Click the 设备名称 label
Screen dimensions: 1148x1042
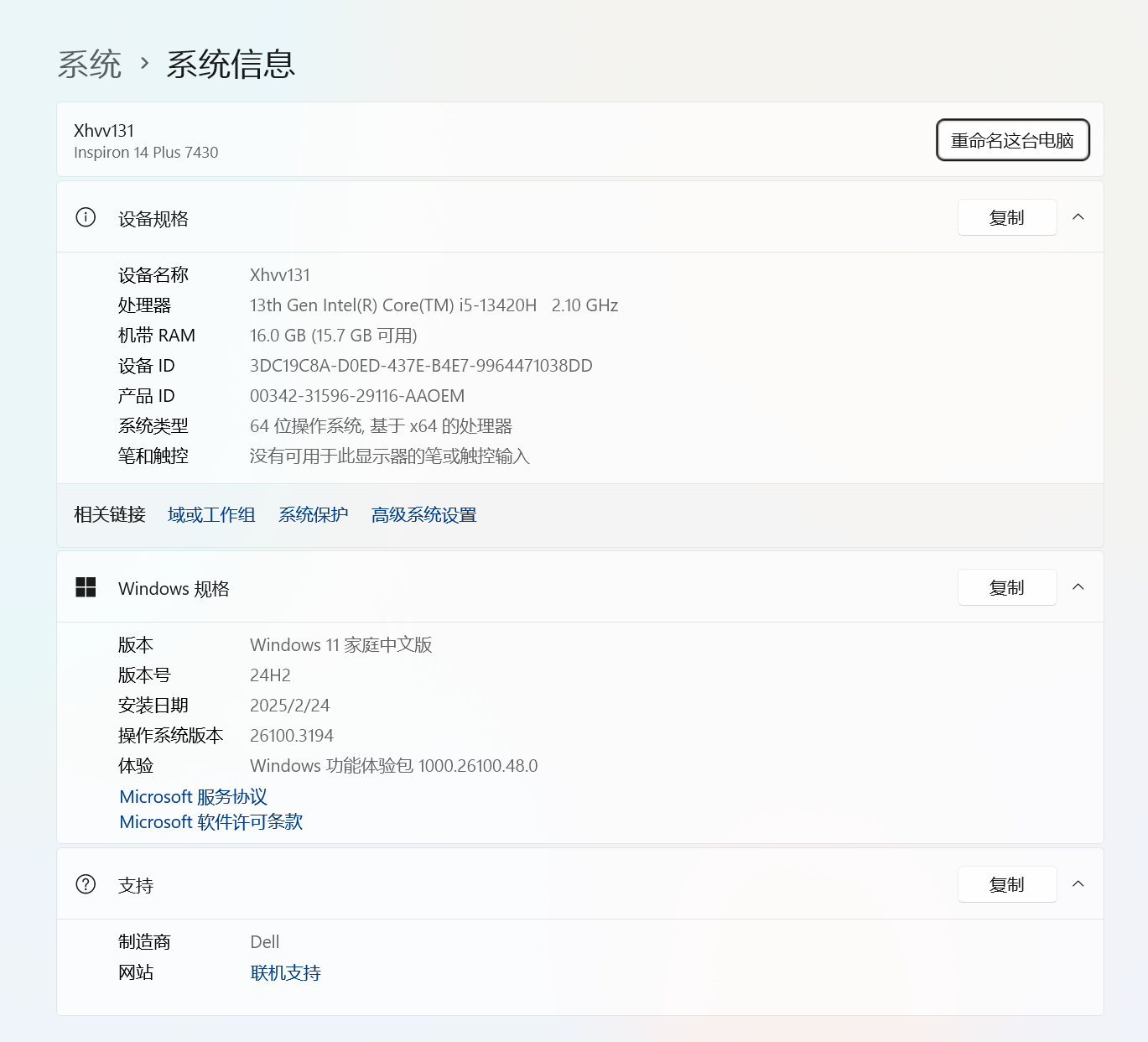153,275
